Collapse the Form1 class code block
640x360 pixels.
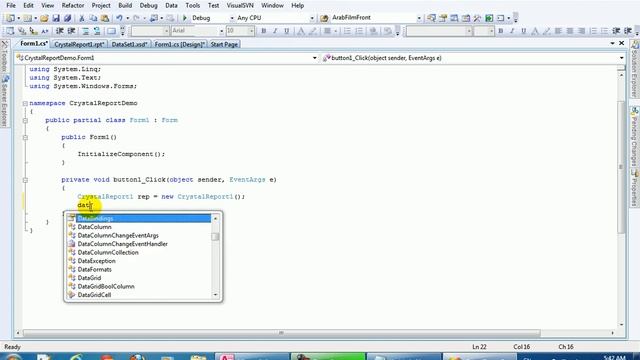(x=25, y=120)
